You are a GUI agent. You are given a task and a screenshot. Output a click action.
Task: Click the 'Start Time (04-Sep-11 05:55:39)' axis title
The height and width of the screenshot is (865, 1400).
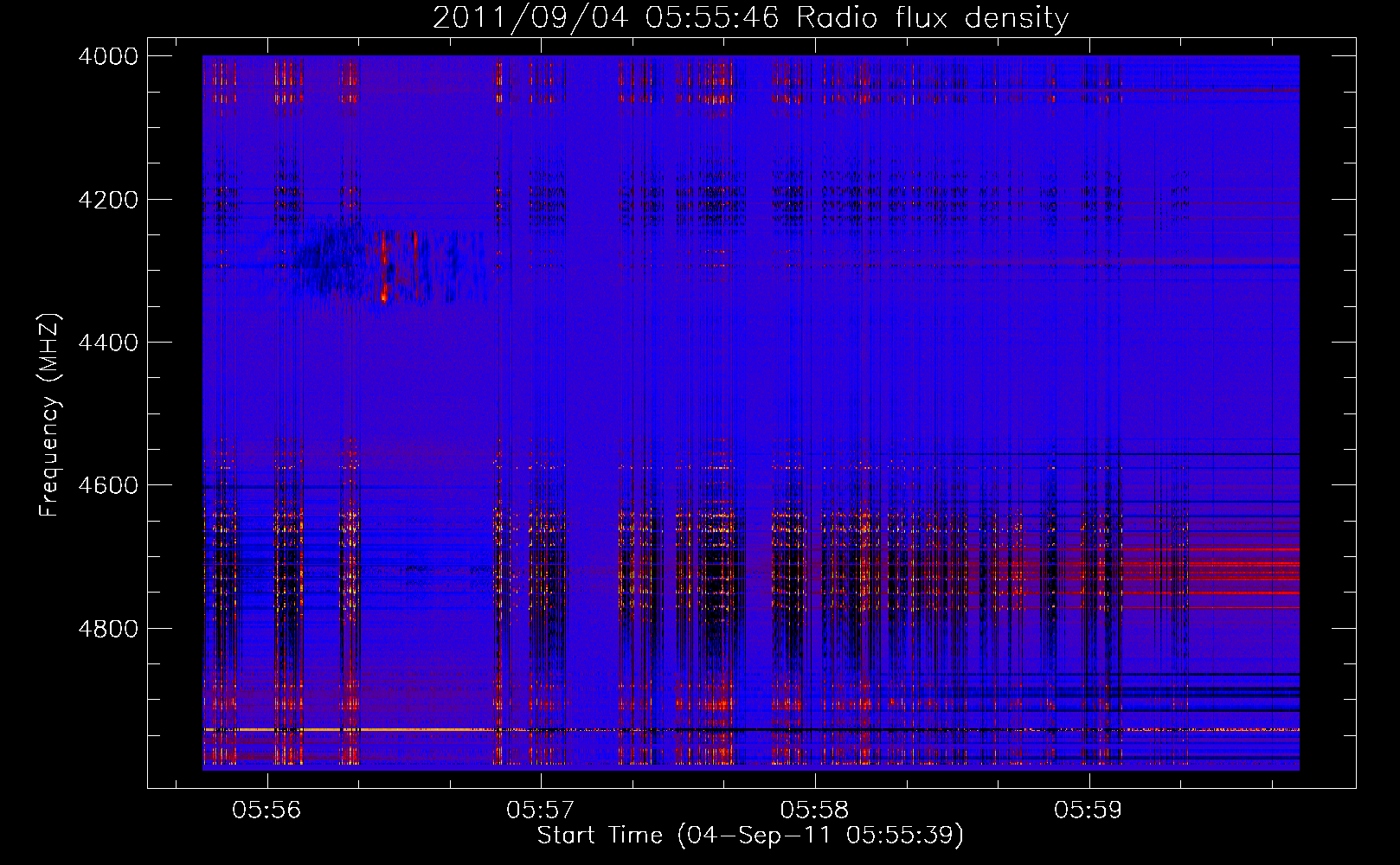point(750,836)
